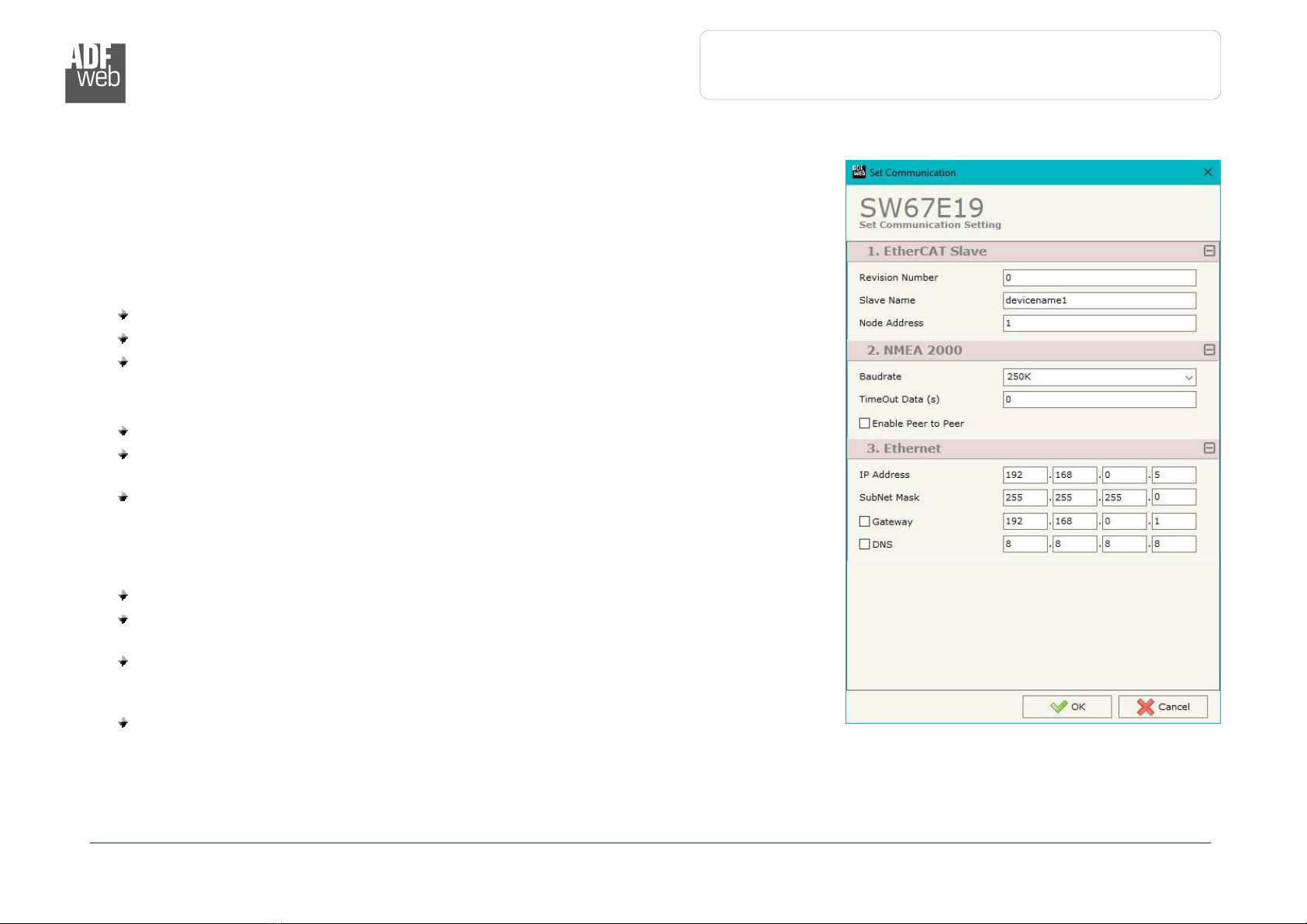Click the ADFweb logo
Viewport: 1307px width, 924px height.
(x=95, y=73)
